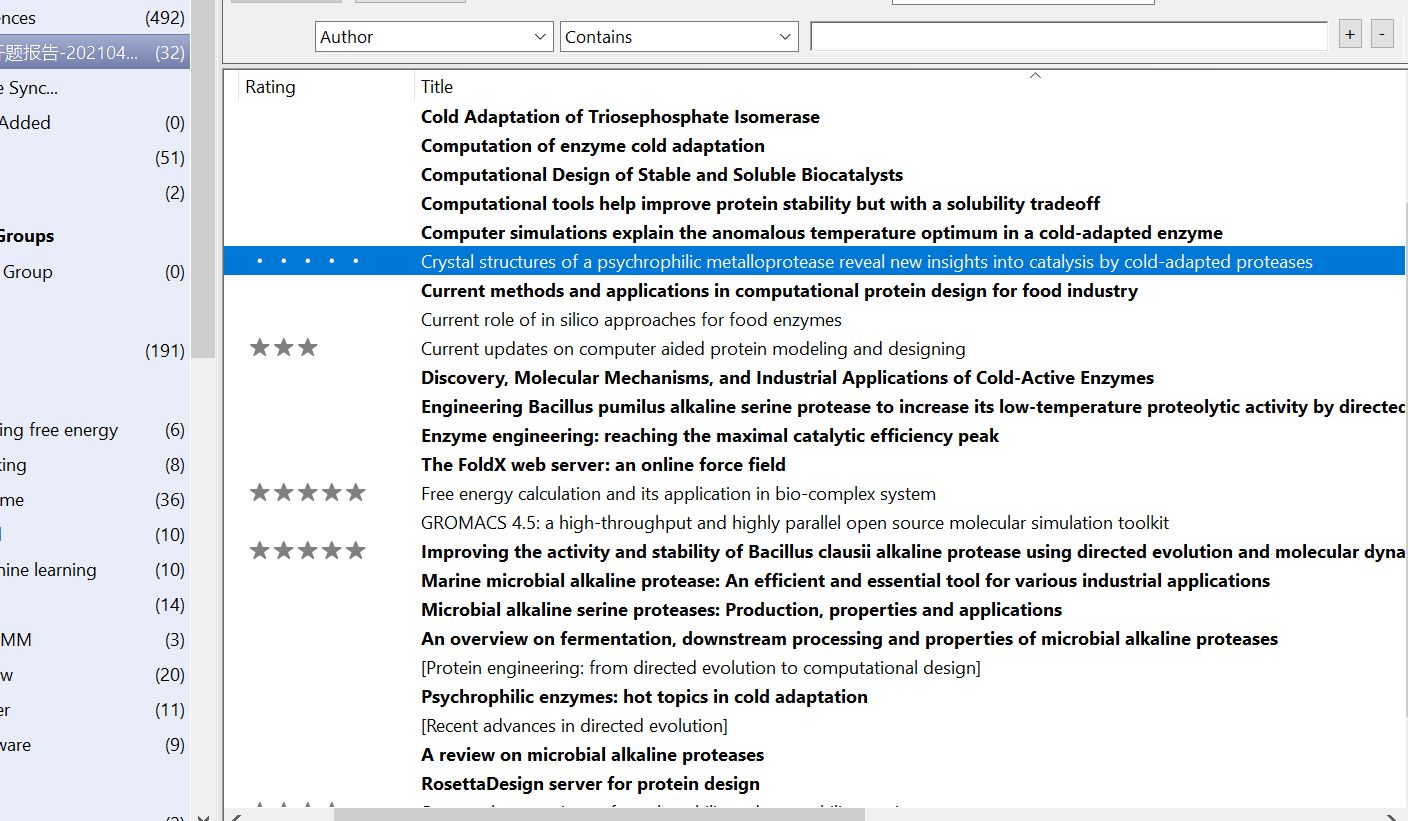Add a new search row with the plus button
Screen dimensions: 1408x821
click(x=1349, y=33)
